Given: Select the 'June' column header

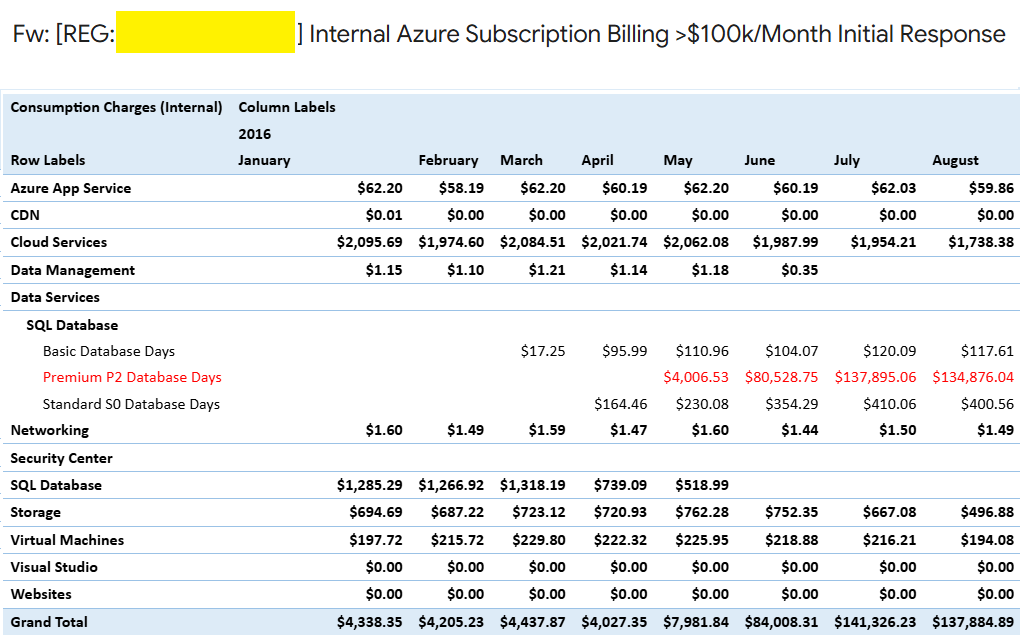Looking at the screenshot, I should tap(759, 160).
